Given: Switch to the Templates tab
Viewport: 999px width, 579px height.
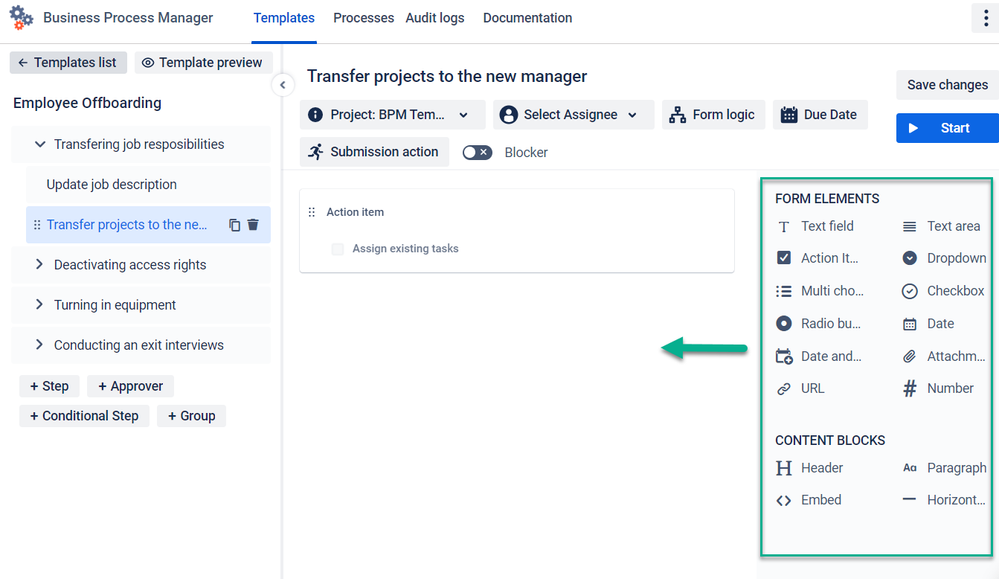Looking at the screenshot, I should coord(284,18).
